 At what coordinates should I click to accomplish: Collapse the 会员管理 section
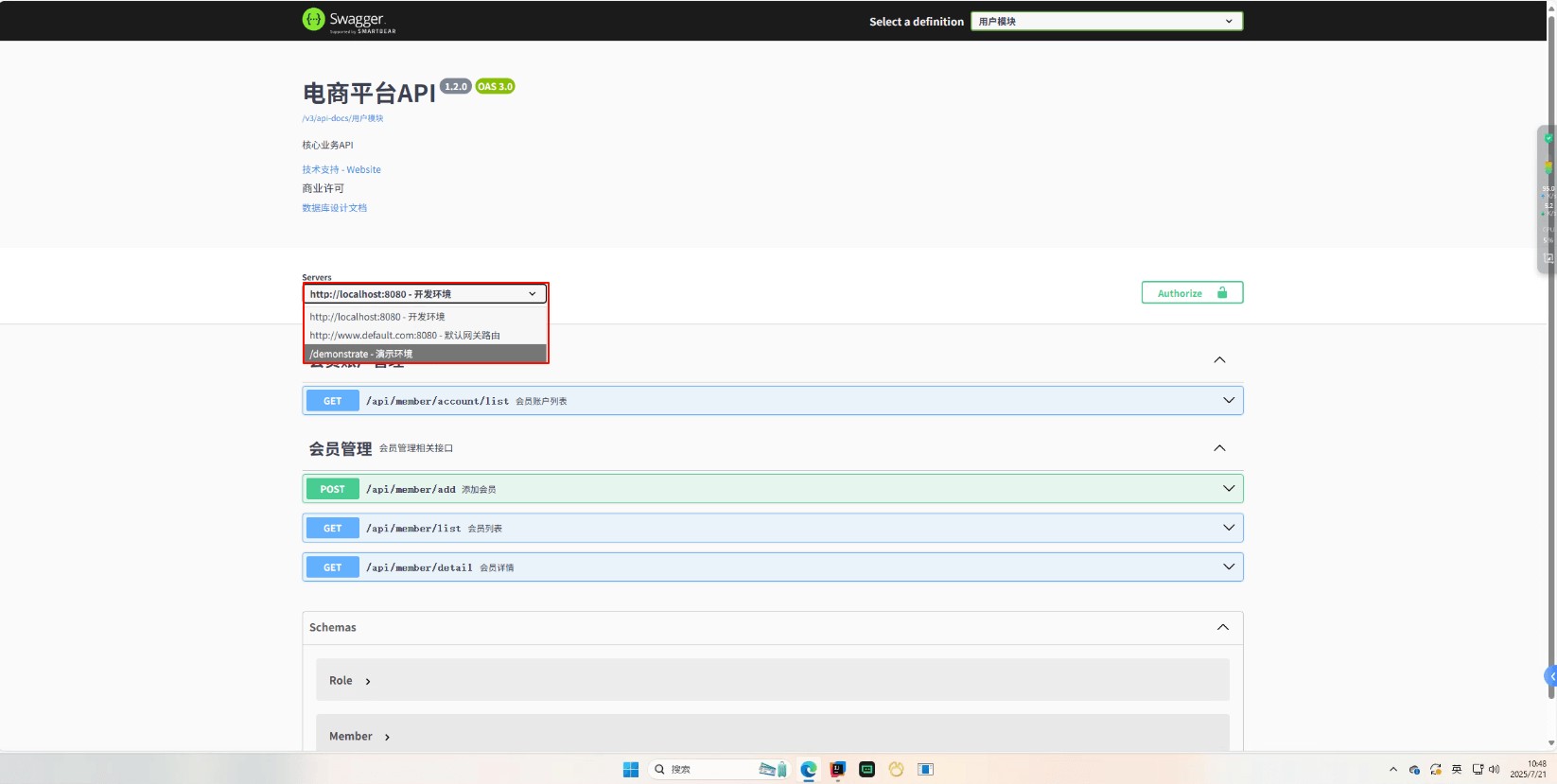point(1219,448)
